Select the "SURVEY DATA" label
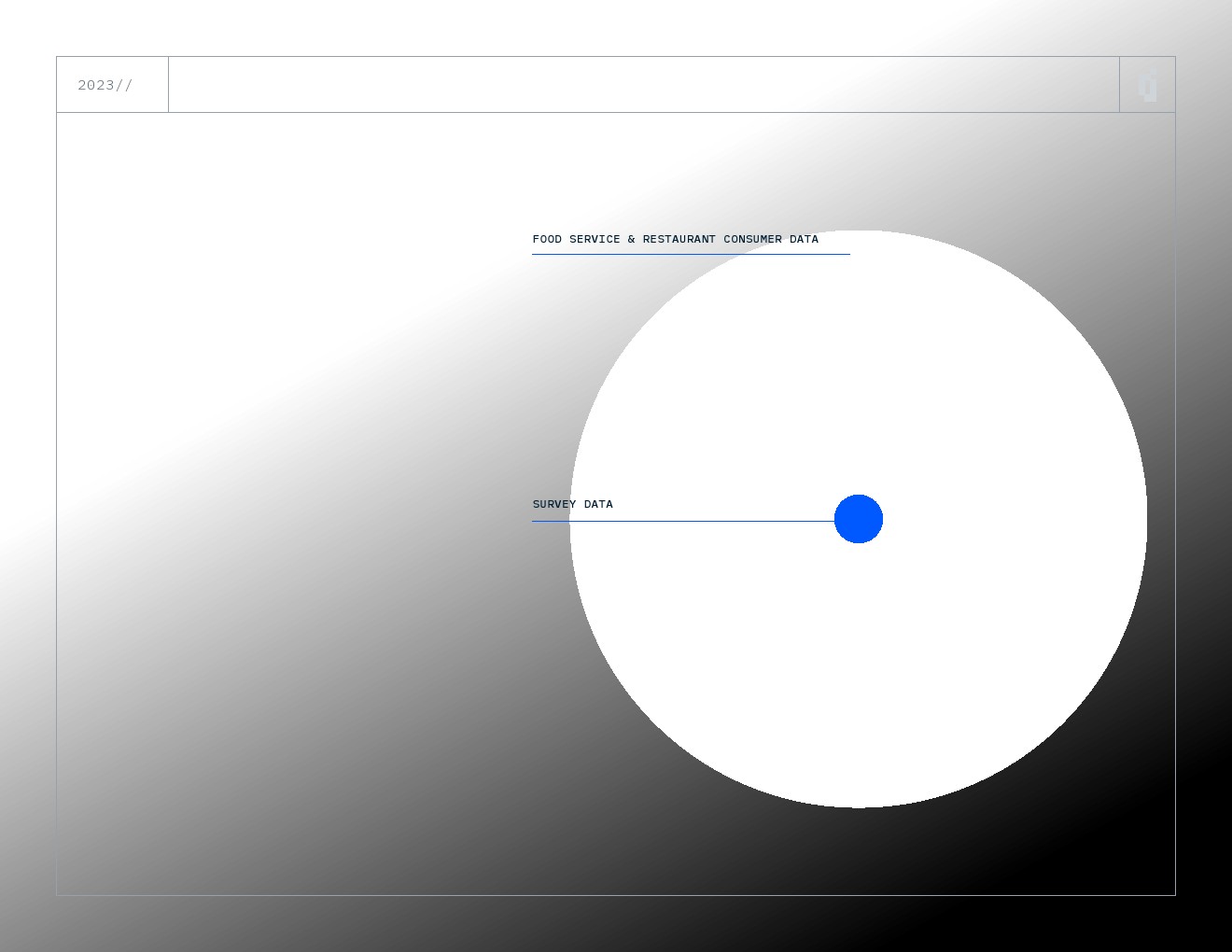This screenshot has height=952, width=1232. tap(572, 504)
